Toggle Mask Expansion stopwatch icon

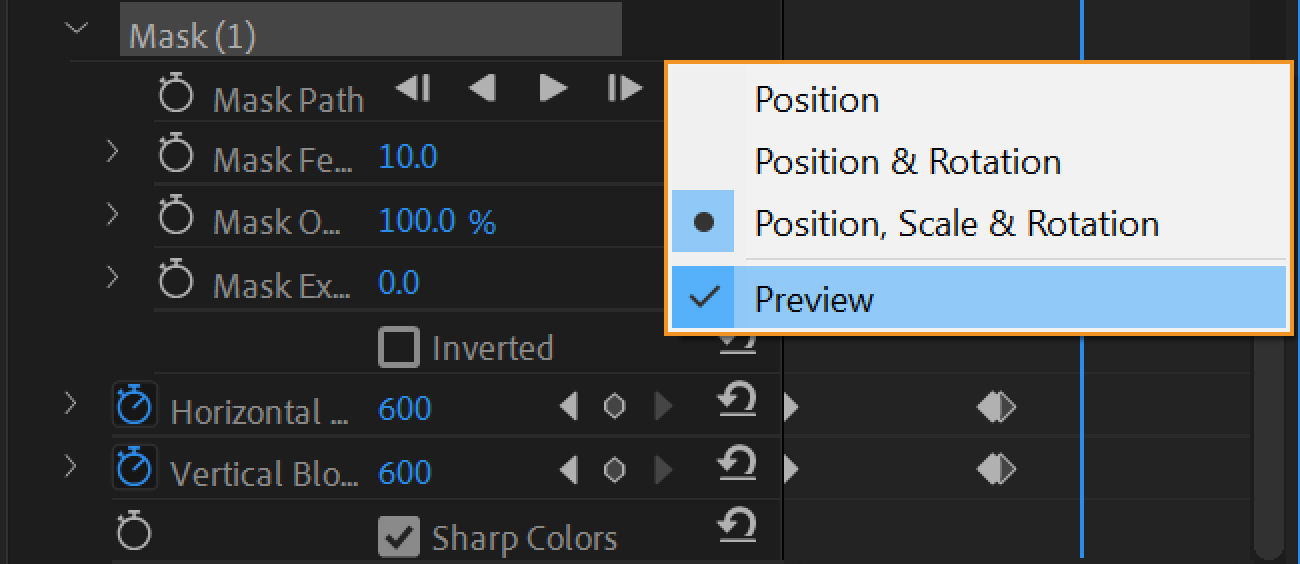click(x=177, y=283)
